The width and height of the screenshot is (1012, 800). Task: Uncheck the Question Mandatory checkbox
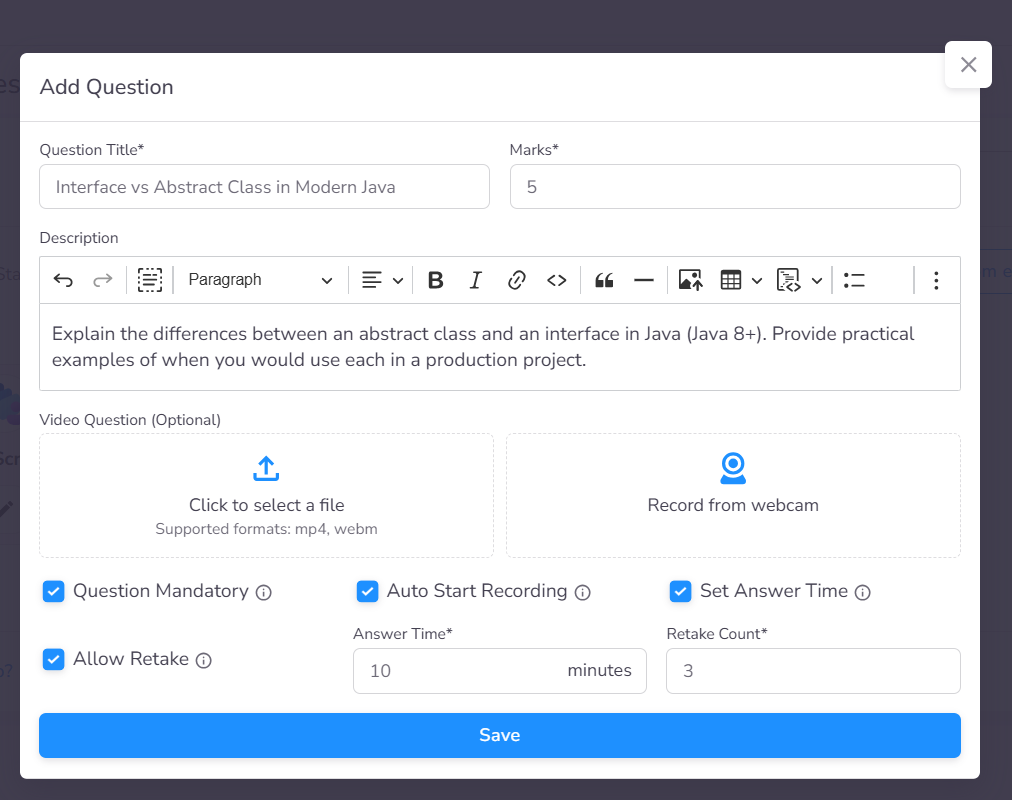pos(54,591)
